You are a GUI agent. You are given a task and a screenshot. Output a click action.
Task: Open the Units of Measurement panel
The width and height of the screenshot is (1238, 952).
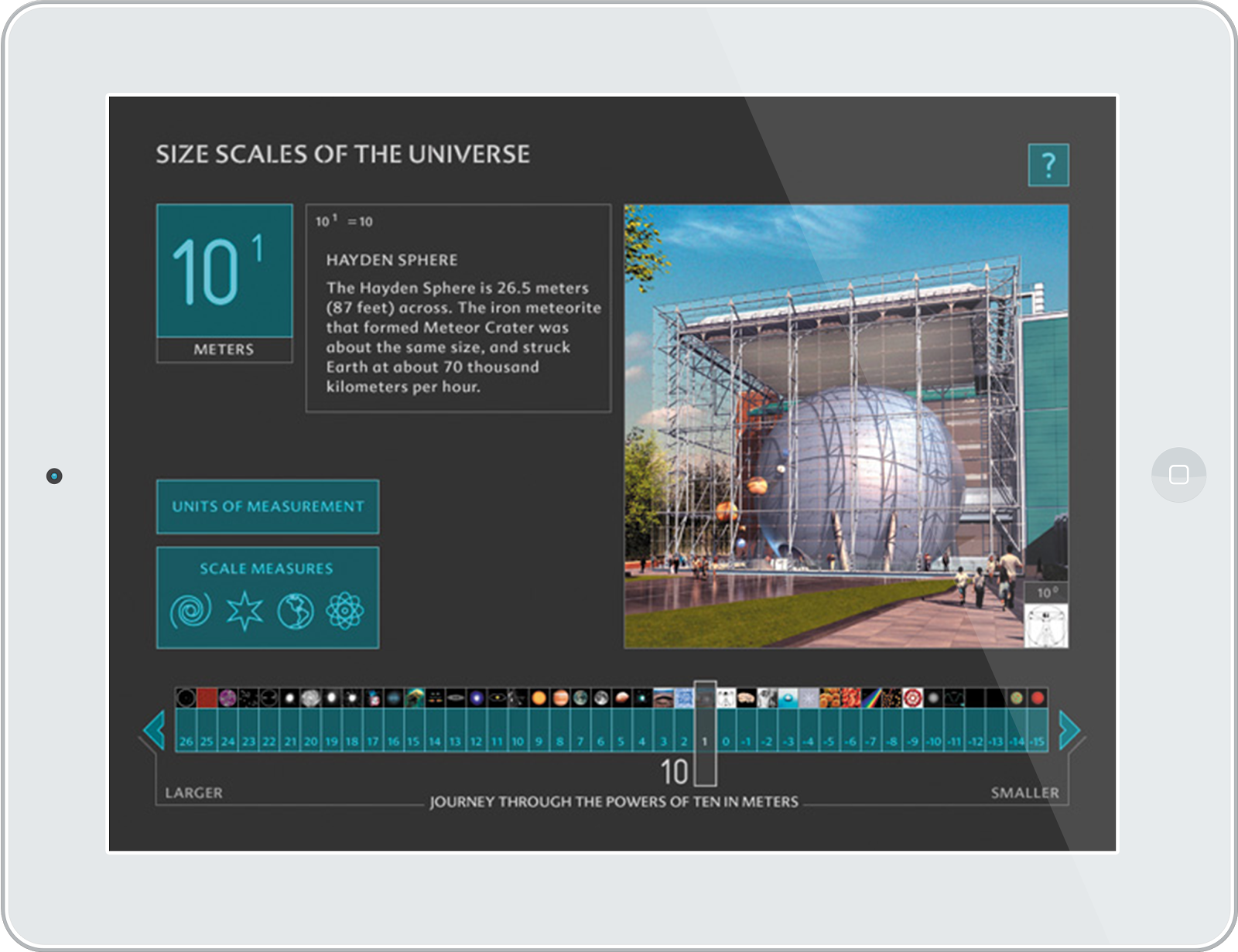(x=268, y=507)
